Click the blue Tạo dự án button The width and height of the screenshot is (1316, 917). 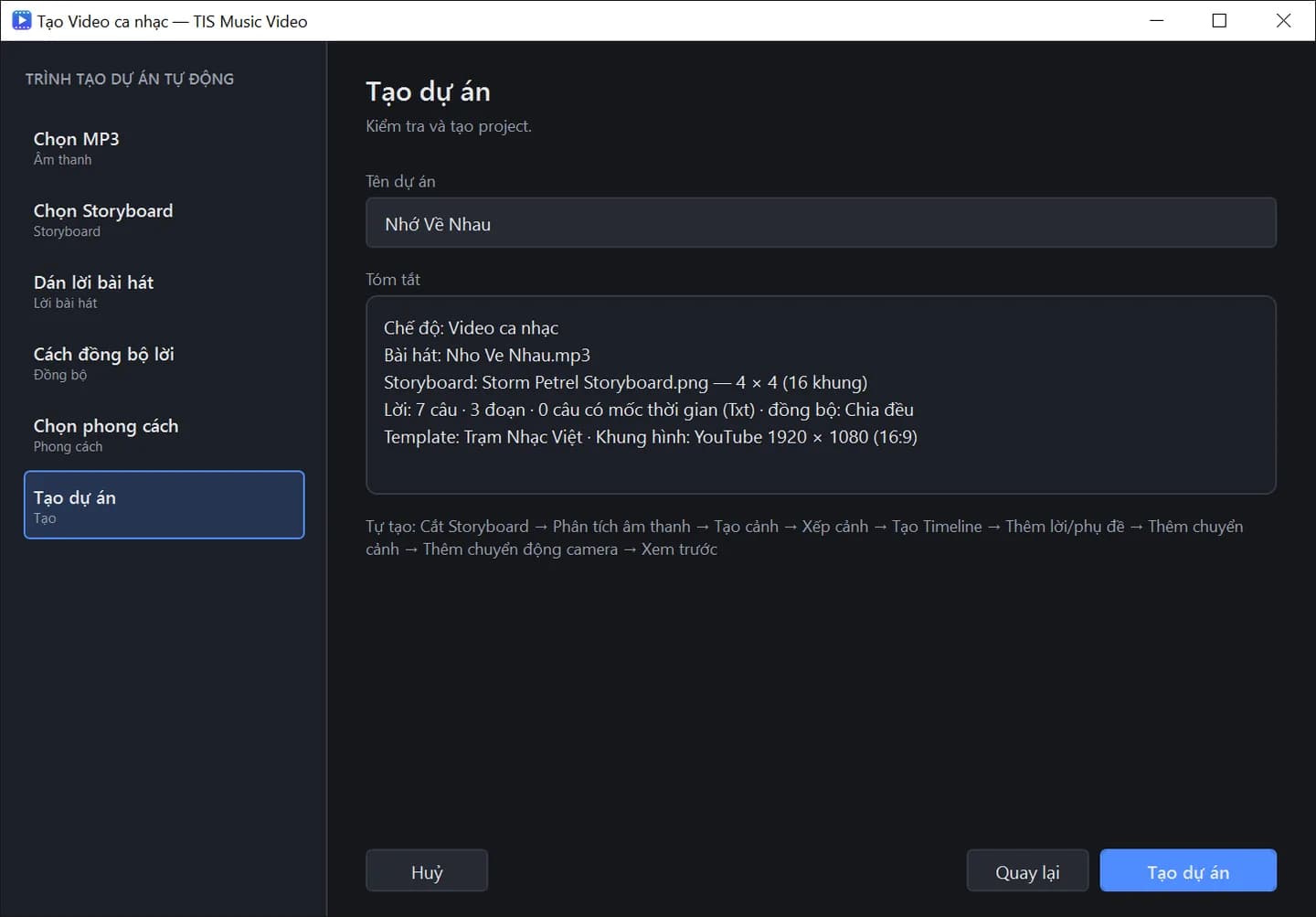click(1188, 871)
